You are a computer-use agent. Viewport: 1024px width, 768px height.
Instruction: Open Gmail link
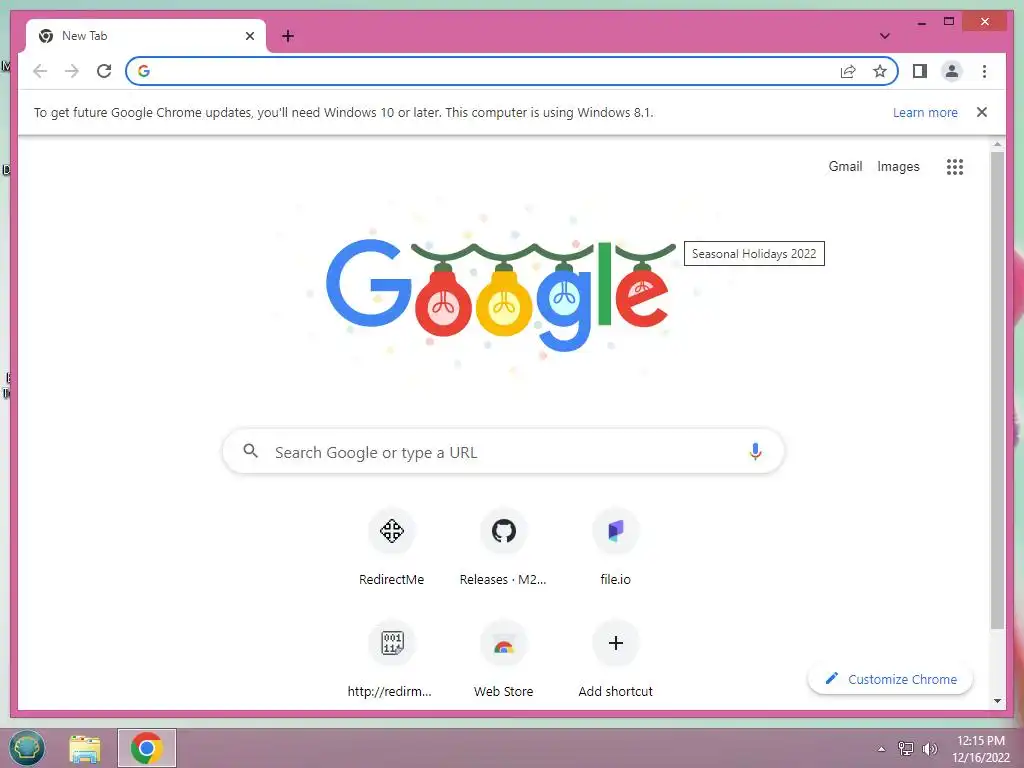tap(845, 167)
